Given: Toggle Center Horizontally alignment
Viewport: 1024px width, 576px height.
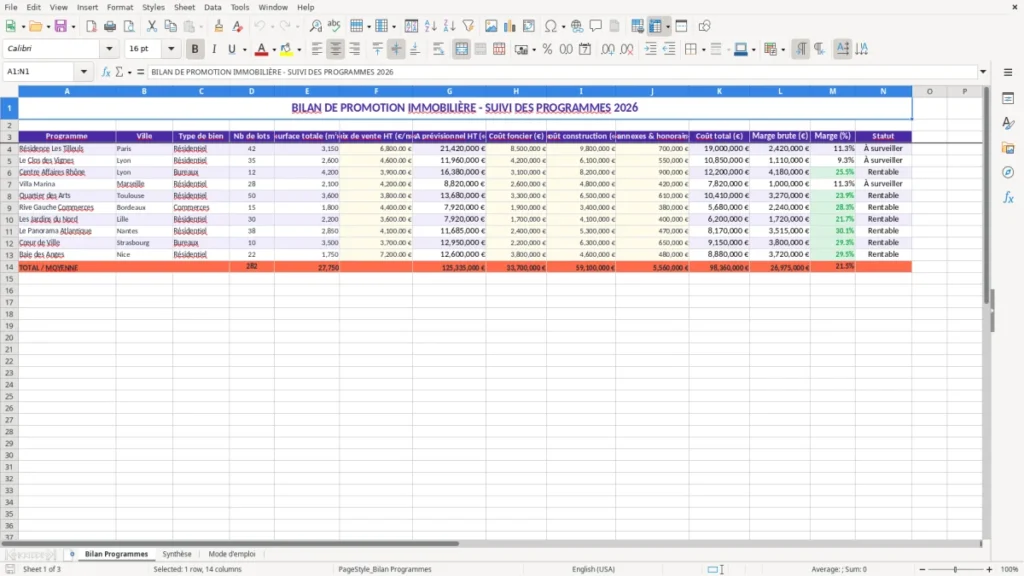Looking at the screenshot, I should pos(335,49).
